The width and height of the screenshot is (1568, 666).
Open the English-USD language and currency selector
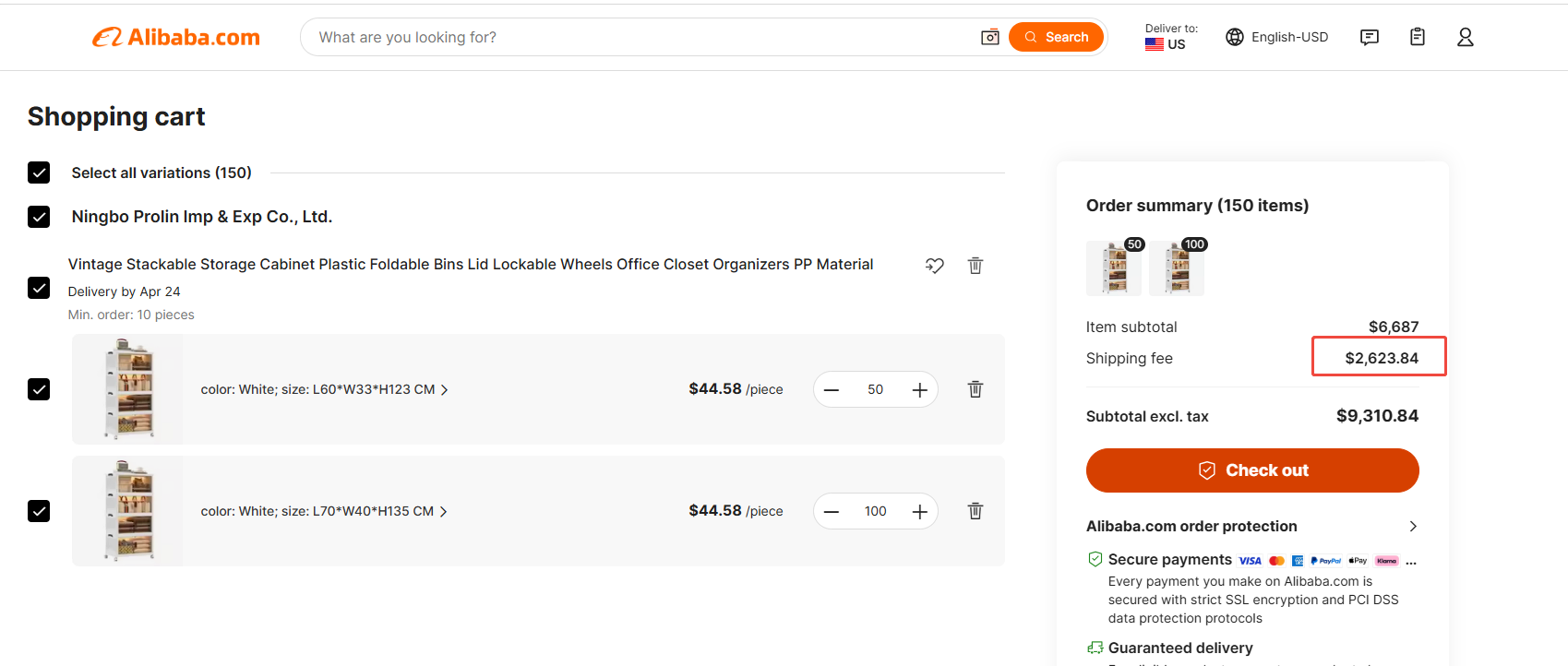pos(1276,37)
